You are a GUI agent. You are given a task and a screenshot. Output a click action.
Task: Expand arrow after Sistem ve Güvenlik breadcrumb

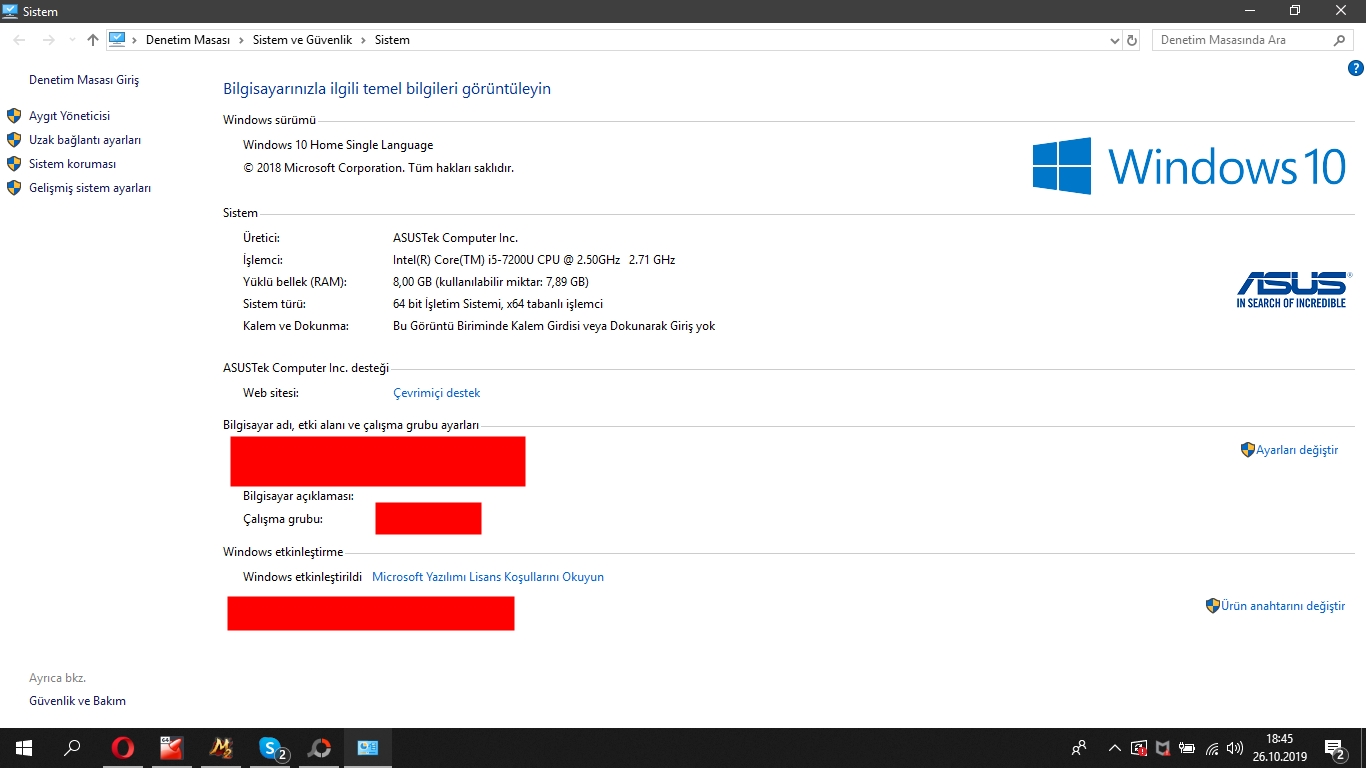tap(364, 40)
